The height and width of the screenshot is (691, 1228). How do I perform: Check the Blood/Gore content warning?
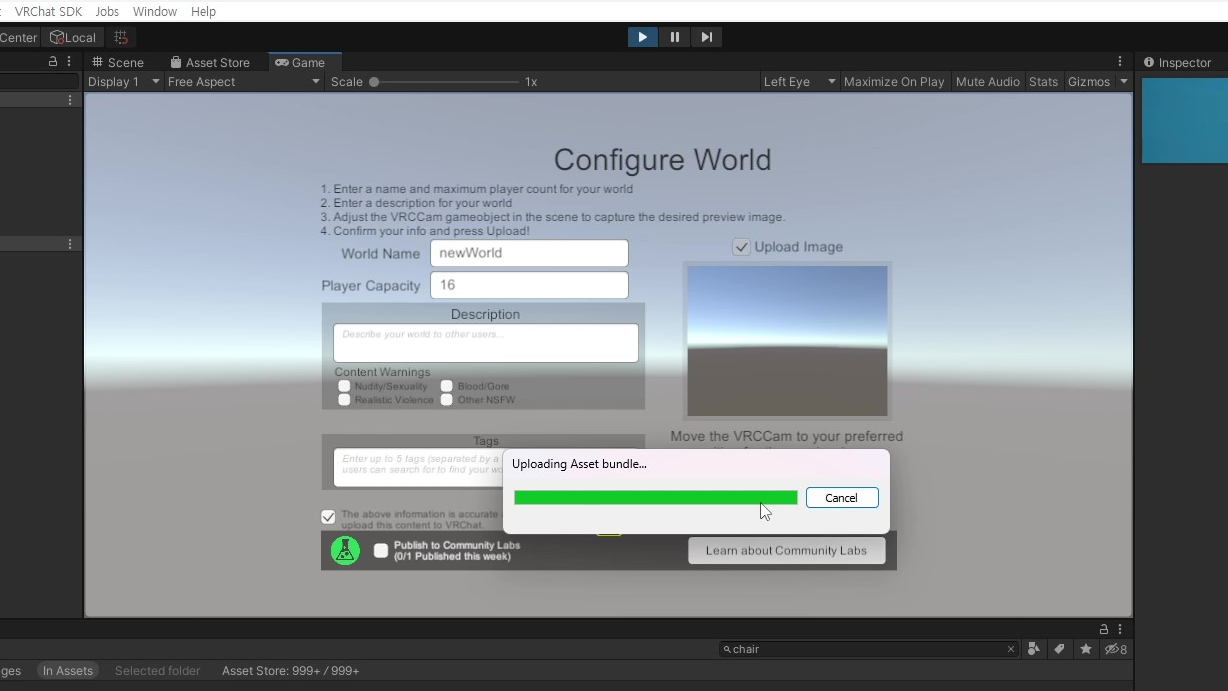(x=447, y=386)
